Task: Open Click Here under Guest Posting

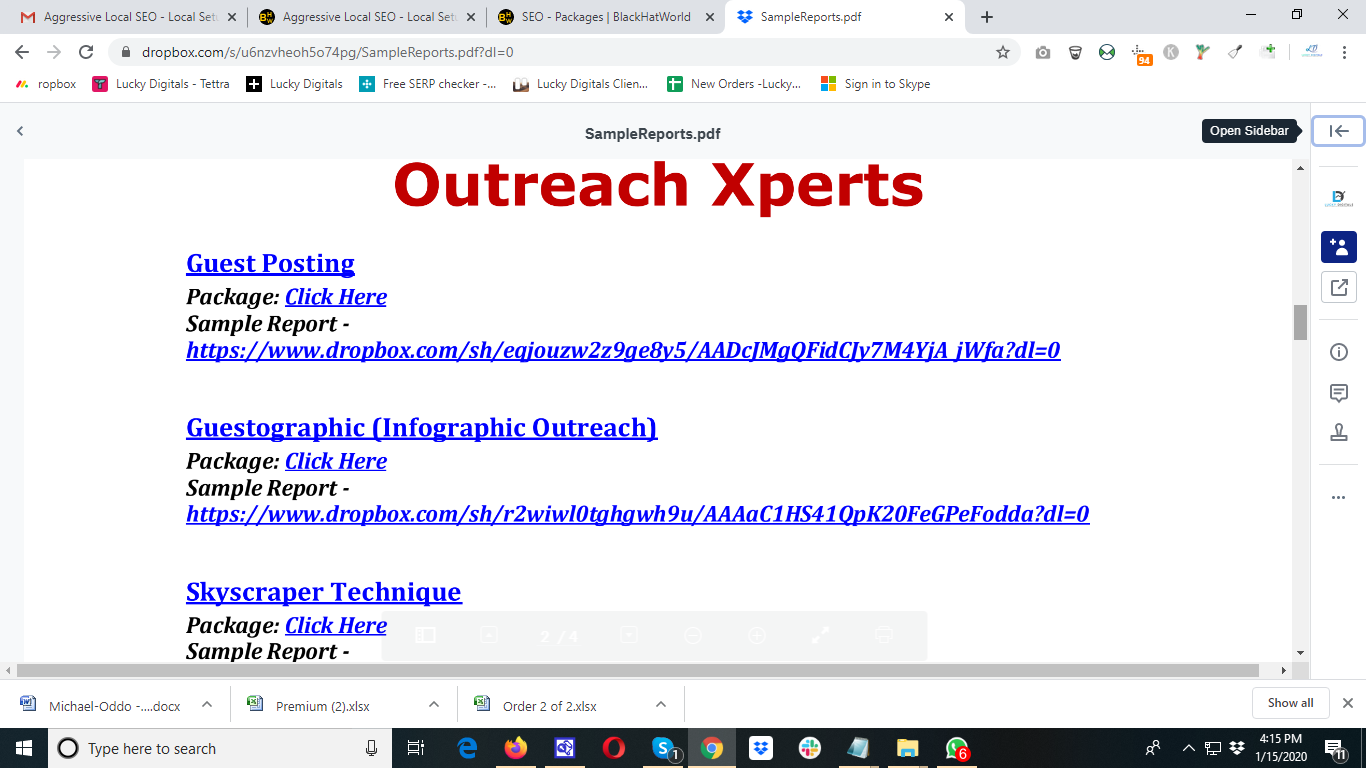Action: [336, 297]
